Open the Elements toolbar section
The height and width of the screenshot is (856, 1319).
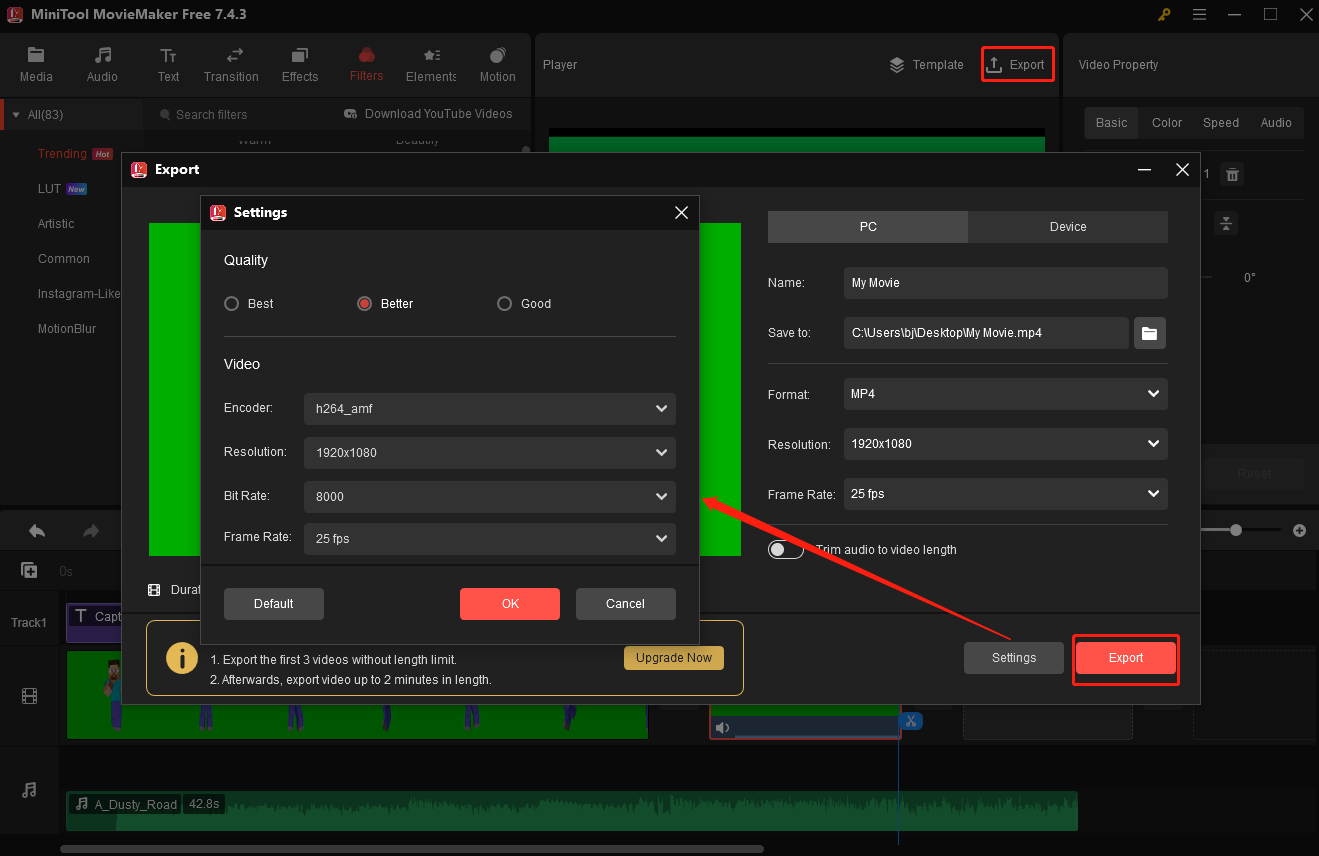tap(431, 65)
